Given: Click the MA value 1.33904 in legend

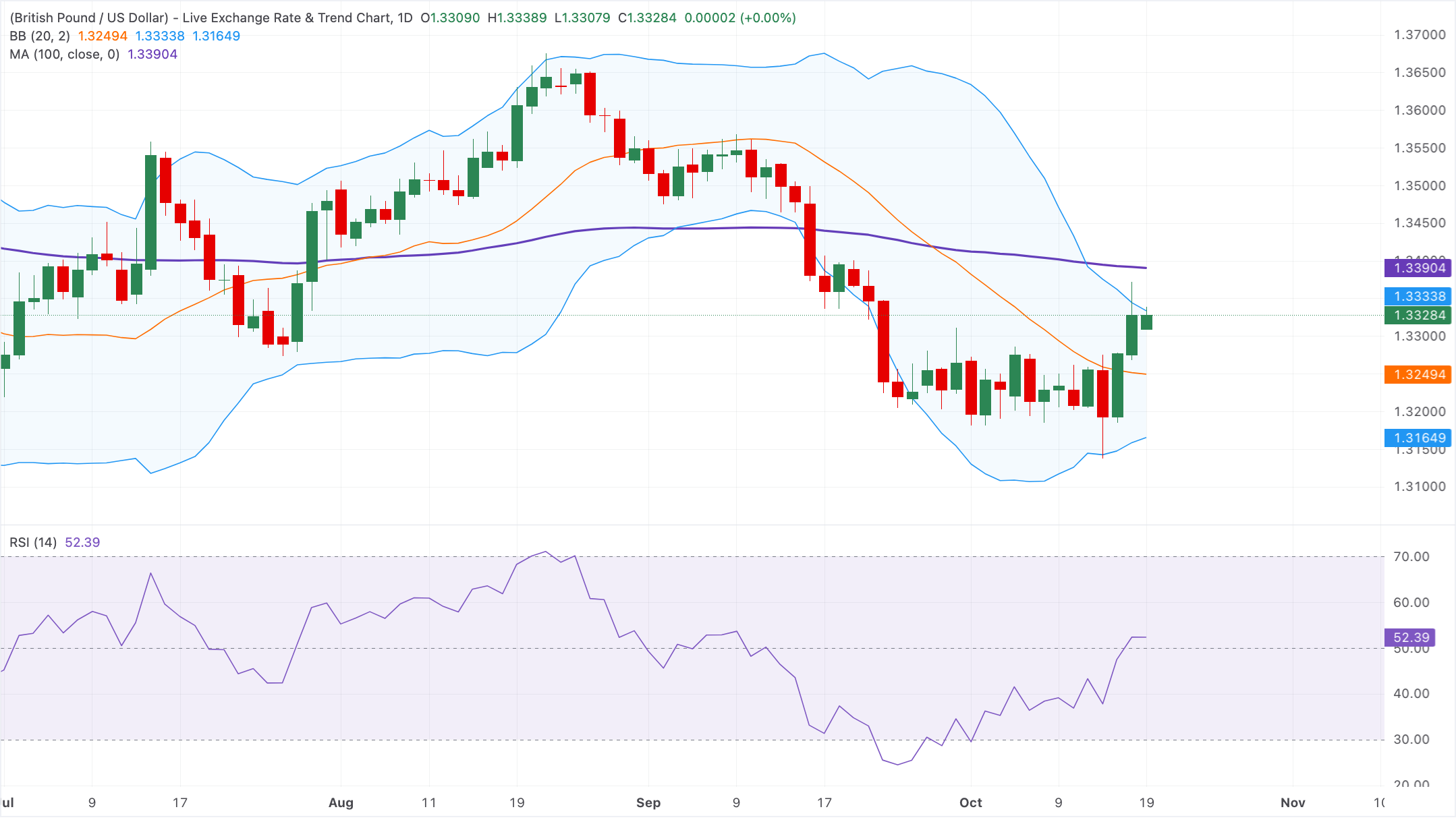Looking at the screenshot, I should tap(152, 54).
